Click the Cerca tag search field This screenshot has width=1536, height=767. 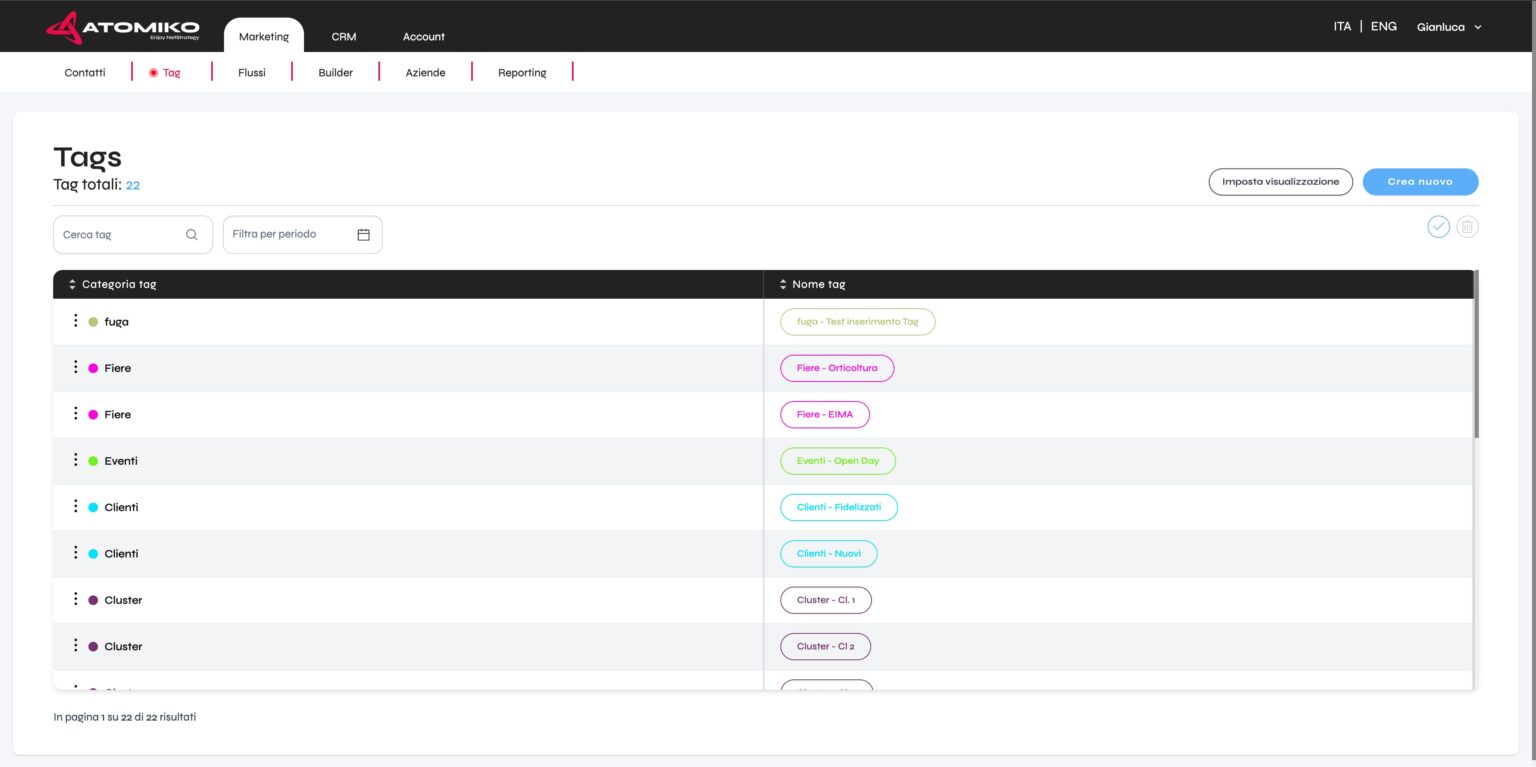120,235
